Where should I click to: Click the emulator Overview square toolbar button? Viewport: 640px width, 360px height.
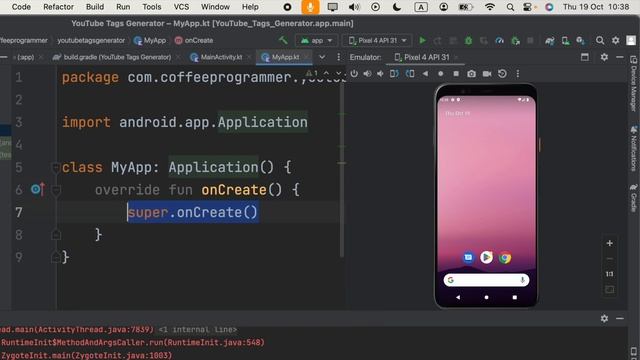[x=456, y=73]
